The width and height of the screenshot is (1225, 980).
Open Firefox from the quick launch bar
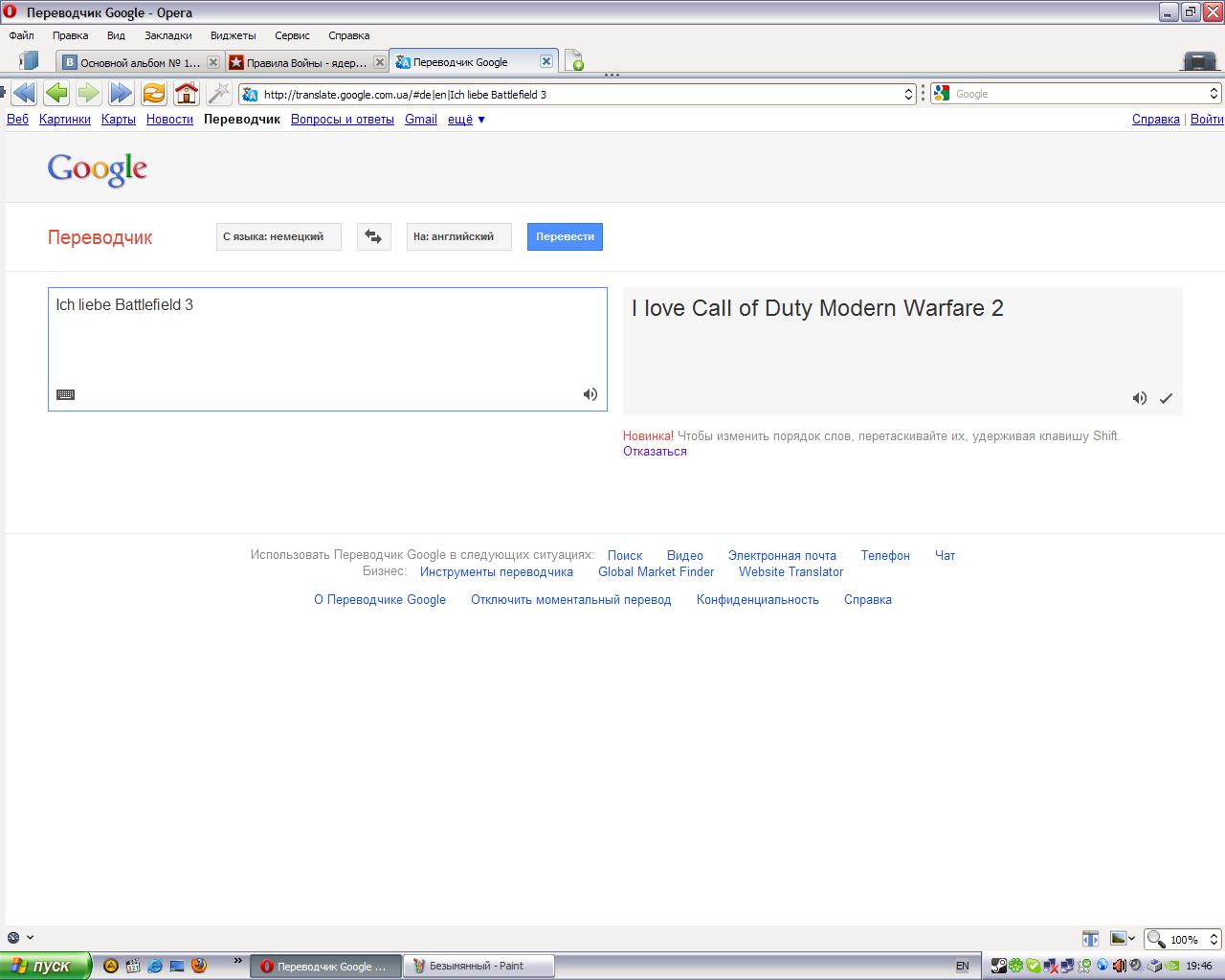[x=199, y=966]
